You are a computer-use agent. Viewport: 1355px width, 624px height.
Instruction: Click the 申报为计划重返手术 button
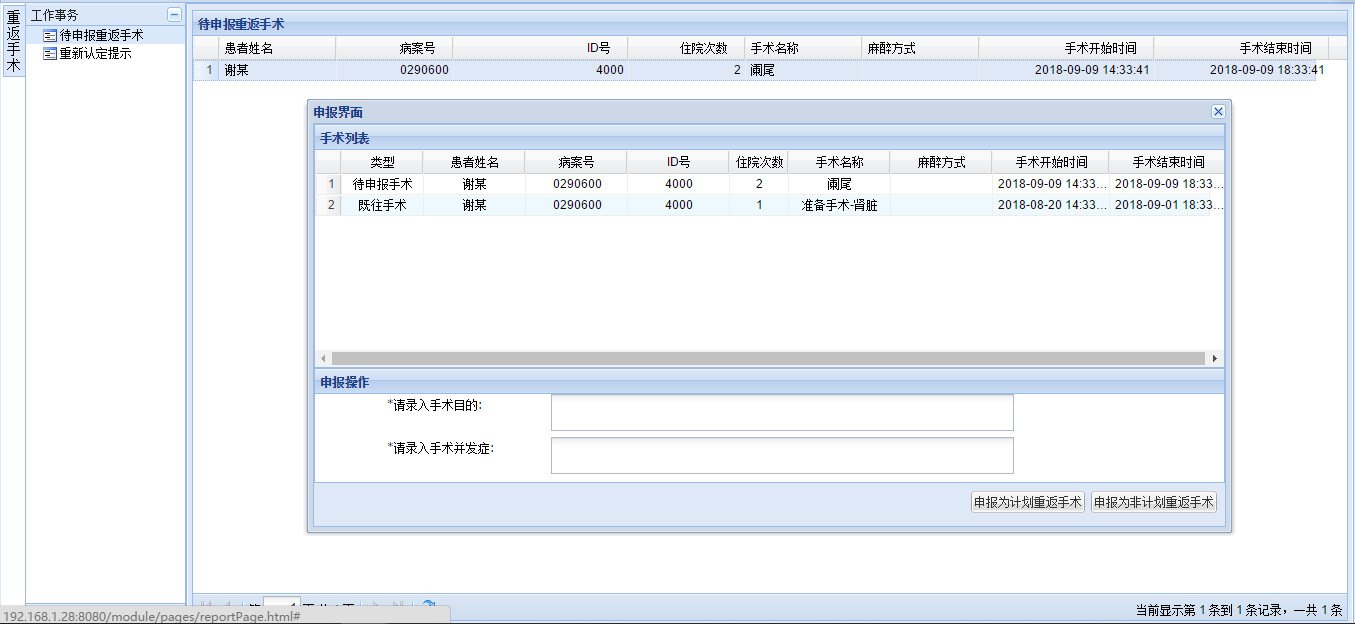1027,502
